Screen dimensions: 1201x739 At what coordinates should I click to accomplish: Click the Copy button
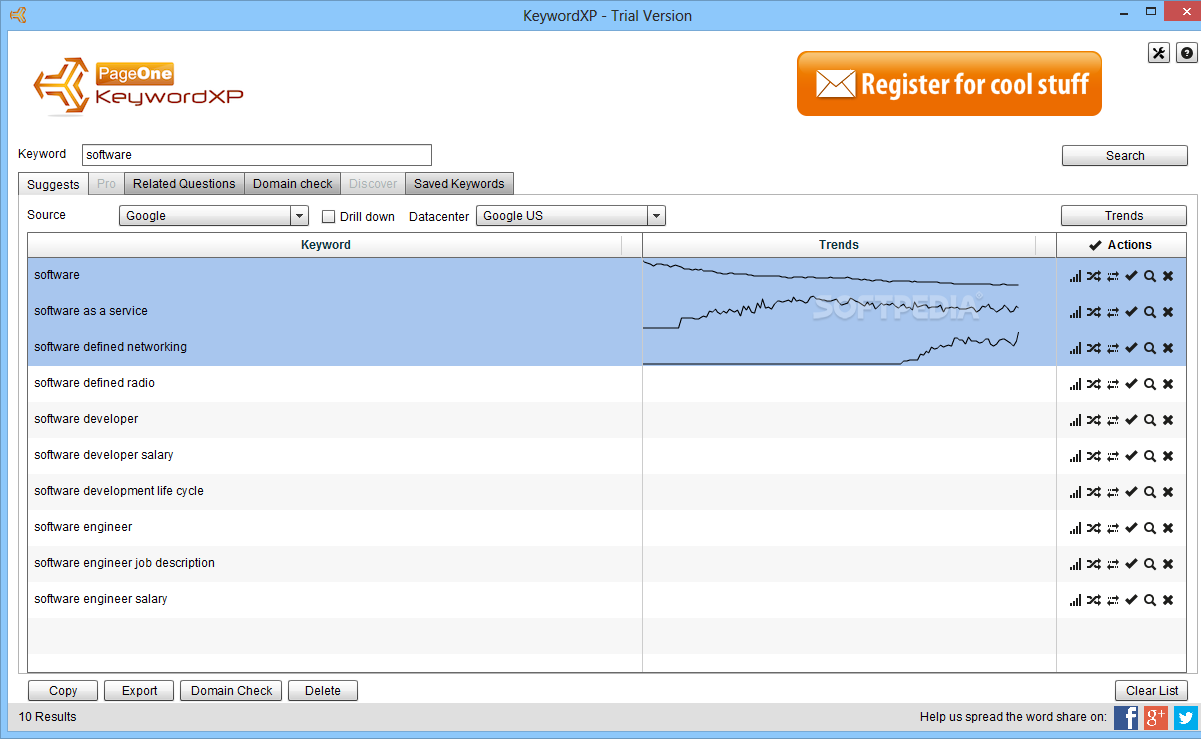(x=63, y=691)
